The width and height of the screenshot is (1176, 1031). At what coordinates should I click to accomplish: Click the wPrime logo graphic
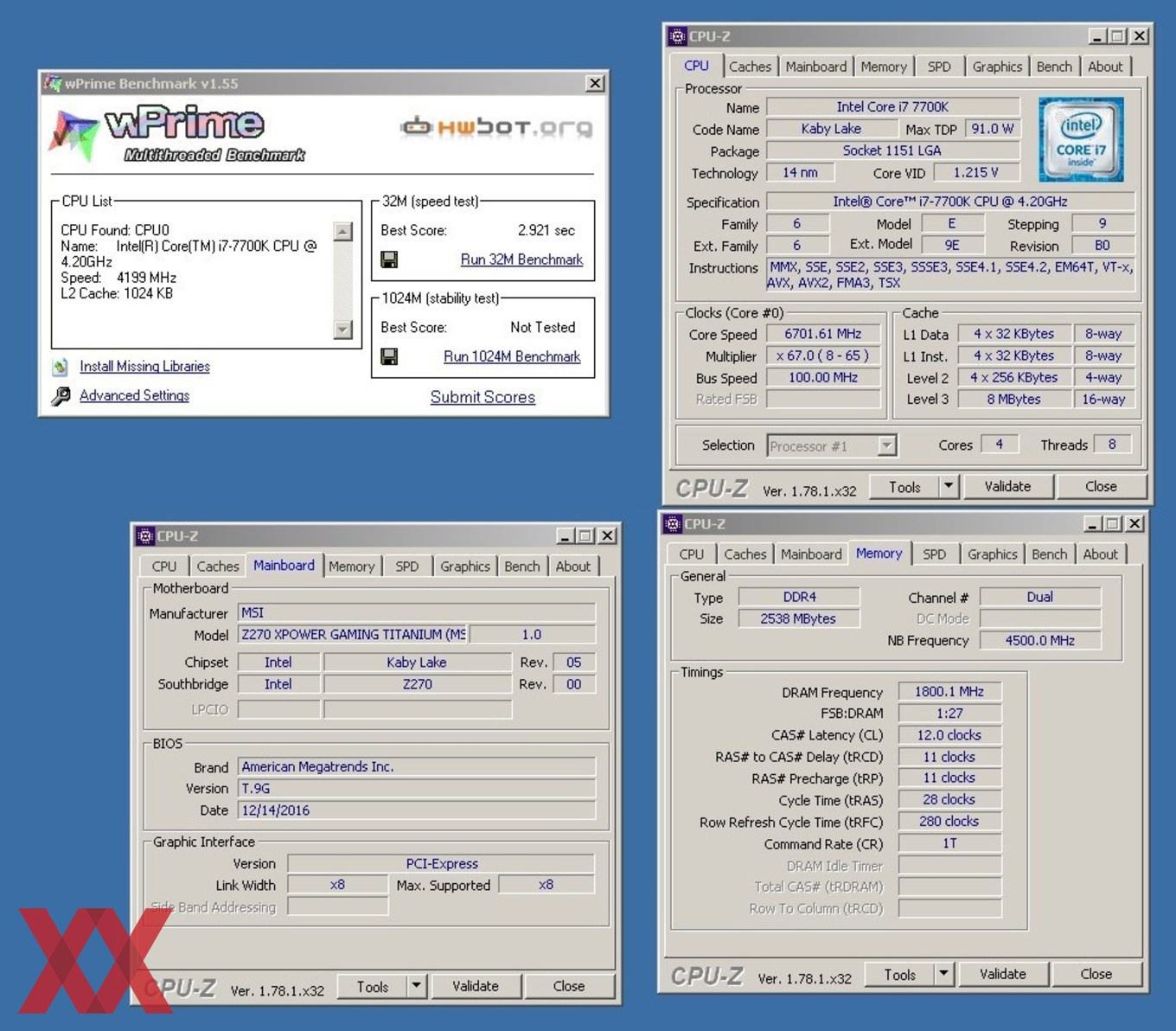(x=178, y=135)
